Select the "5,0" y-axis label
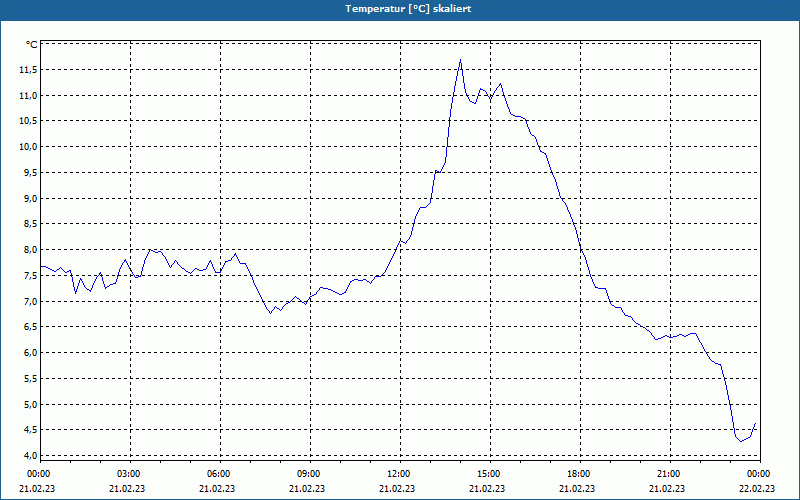Image resolution: width=800 pixels, height=500 pixels. click(x=30, y=405)
